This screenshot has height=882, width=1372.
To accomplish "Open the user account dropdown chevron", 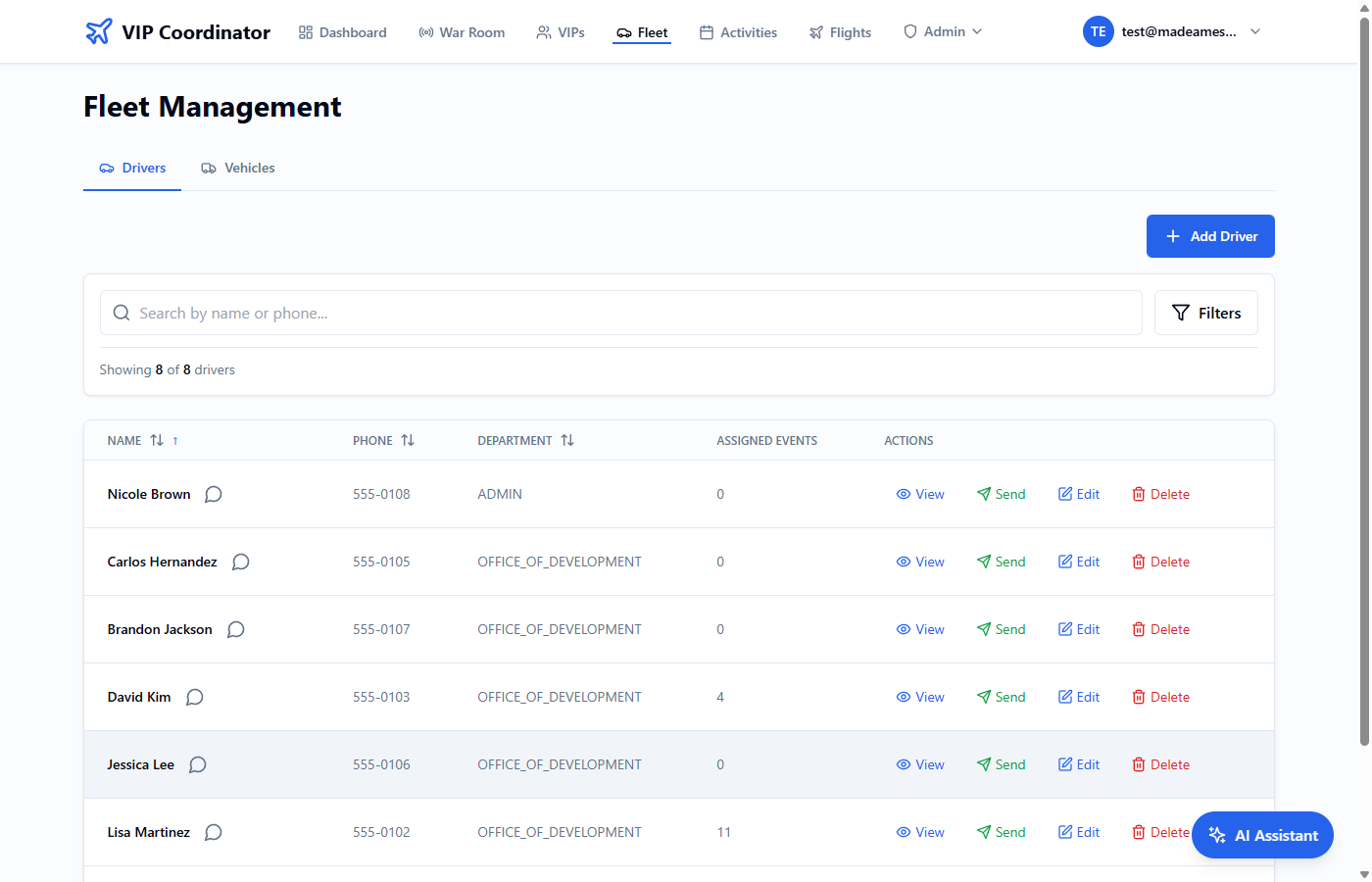I will click(1255, 31).
